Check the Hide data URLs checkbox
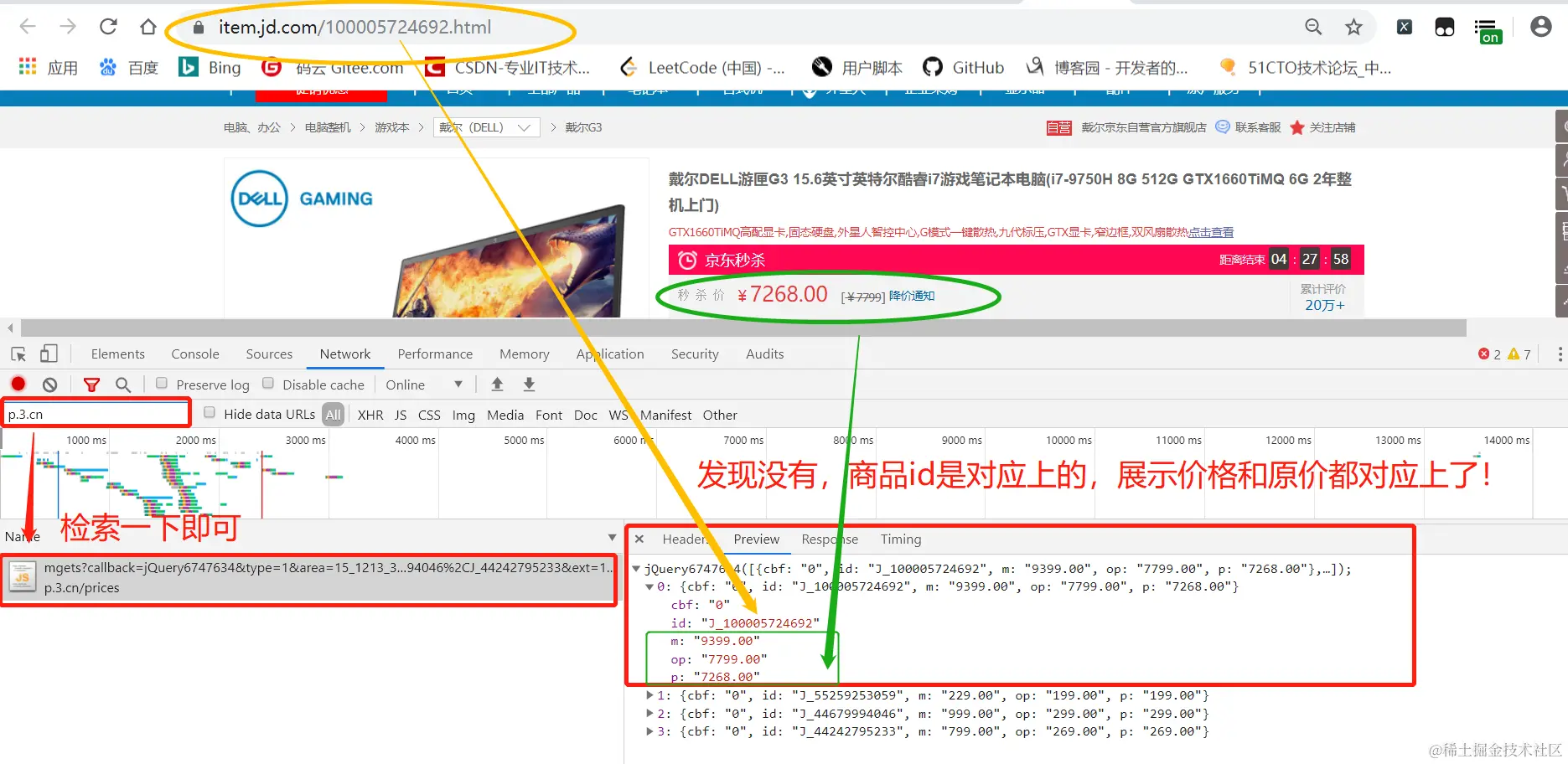This screenshot has width=1568, height=764. (x=210, y=413)
